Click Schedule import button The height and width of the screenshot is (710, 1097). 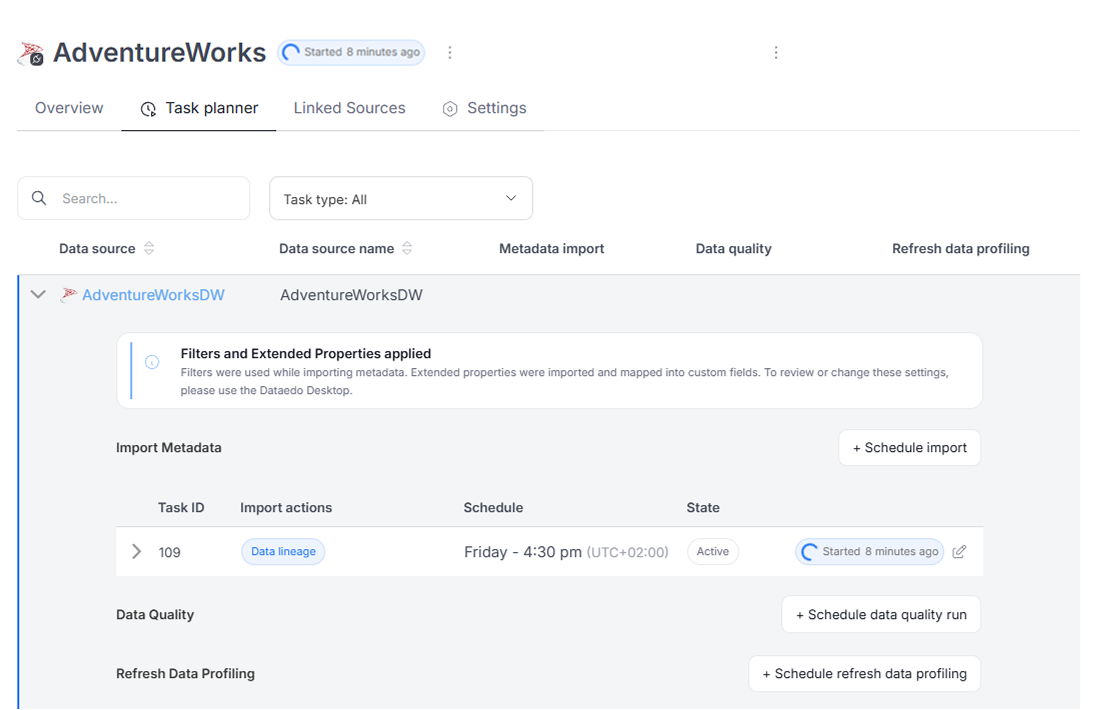pyautogui.click(x=910, y=448)
